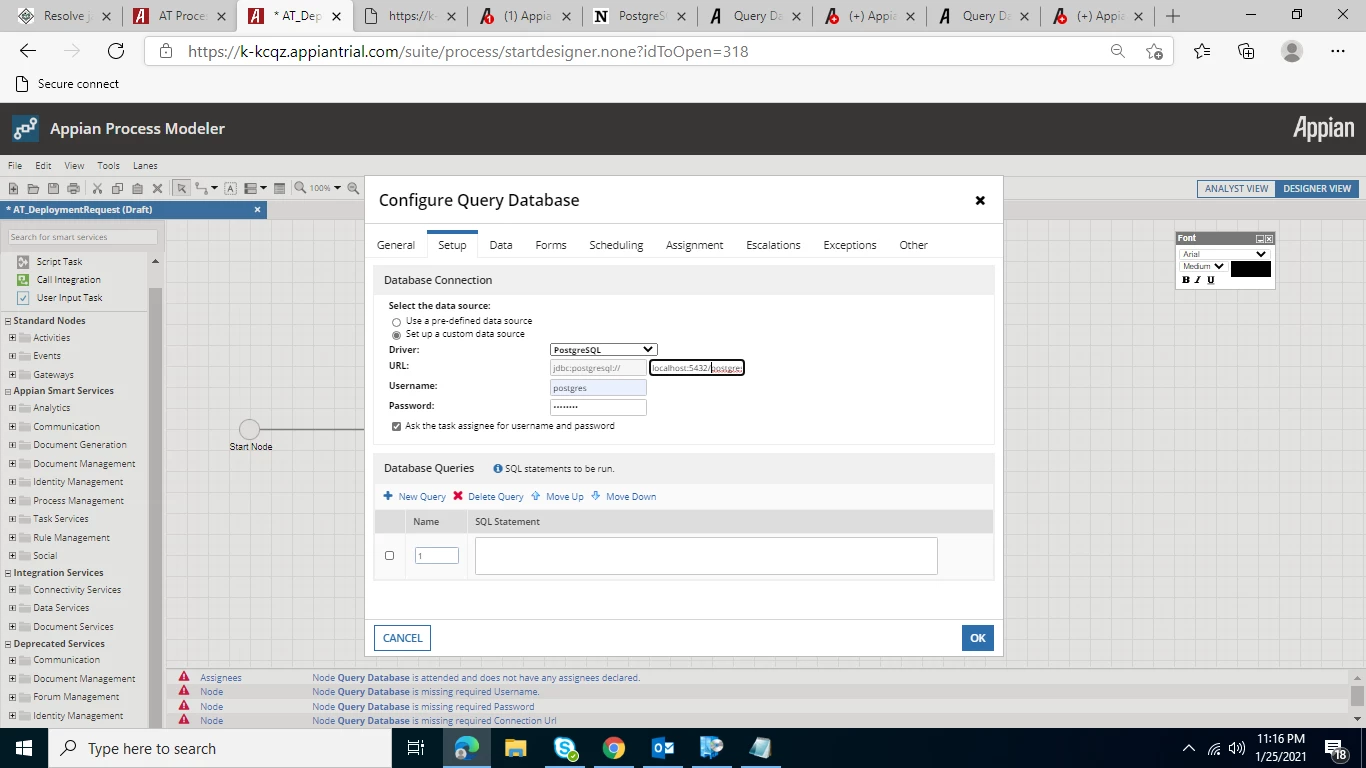The height and width of the screenshot is (768, 1366).
Task: Minimize the floating Font panel
Action: (x=1260, y=239)
